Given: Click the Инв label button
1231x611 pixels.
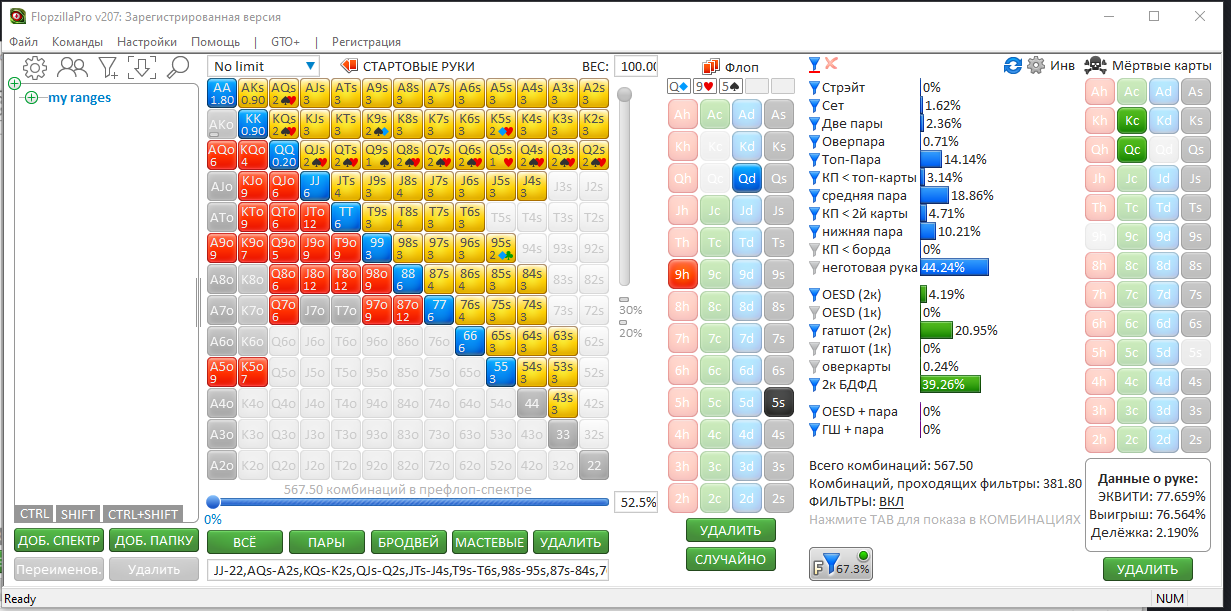Looking at the screenshot, I should pyautogui.click(x=1063, y=65).
